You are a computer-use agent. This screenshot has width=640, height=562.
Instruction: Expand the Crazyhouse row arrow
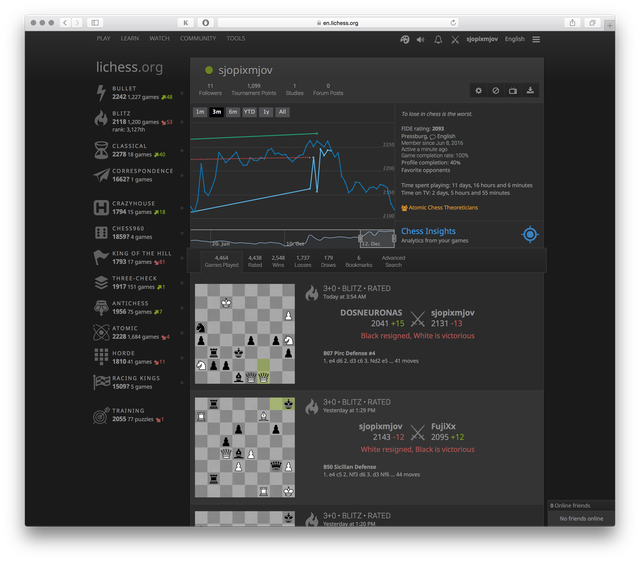(182, 208)
